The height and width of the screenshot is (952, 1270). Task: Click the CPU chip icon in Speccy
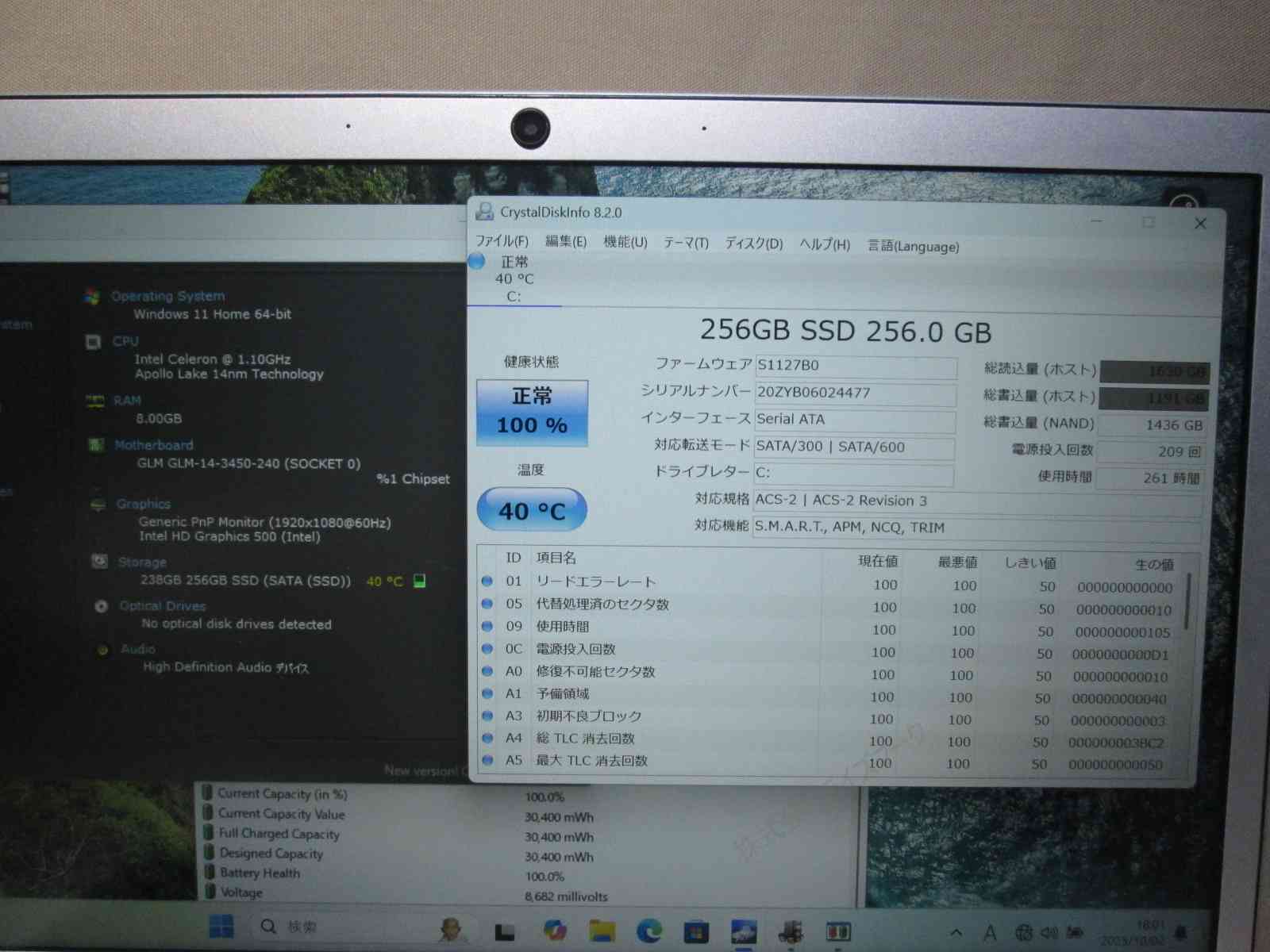(x=94, y=342)
